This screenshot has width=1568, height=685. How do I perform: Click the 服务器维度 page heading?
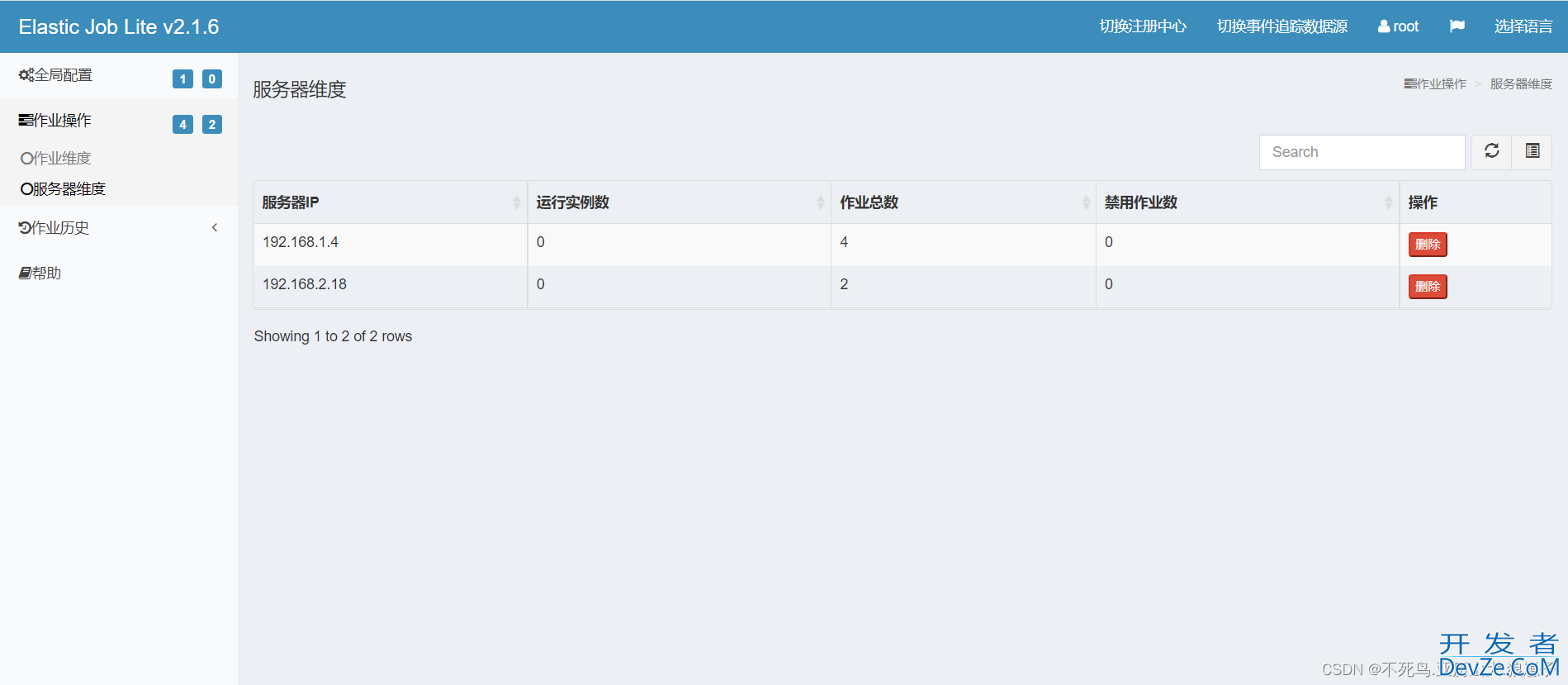click(x=300, y=89)
